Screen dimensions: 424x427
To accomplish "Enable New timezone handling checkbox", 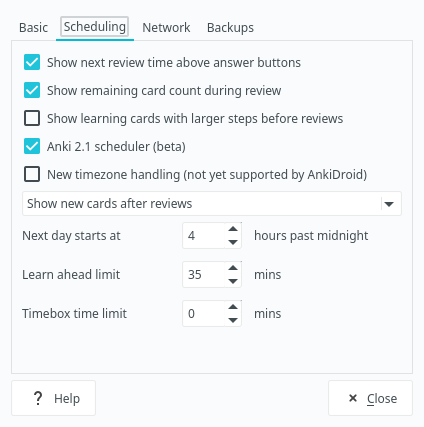I will [x=32, y=174].
